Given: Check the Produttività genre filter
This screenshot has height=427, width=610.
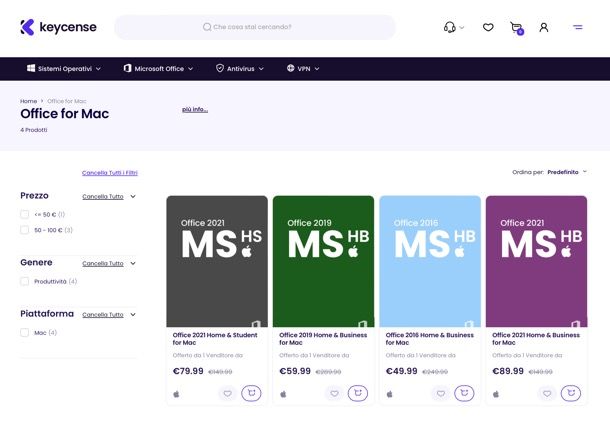Looking at the screenshot, I should [x=25, y=281].
